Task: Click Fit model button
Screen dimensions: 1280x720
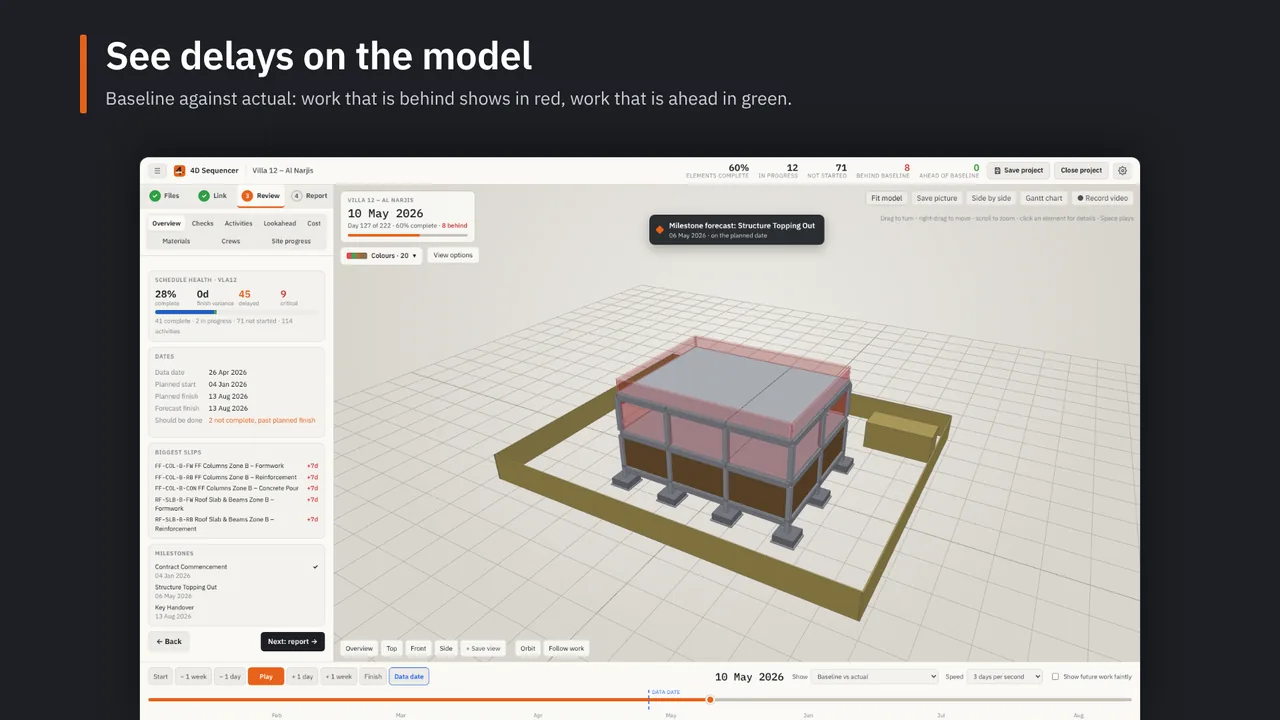Action: 887,198
